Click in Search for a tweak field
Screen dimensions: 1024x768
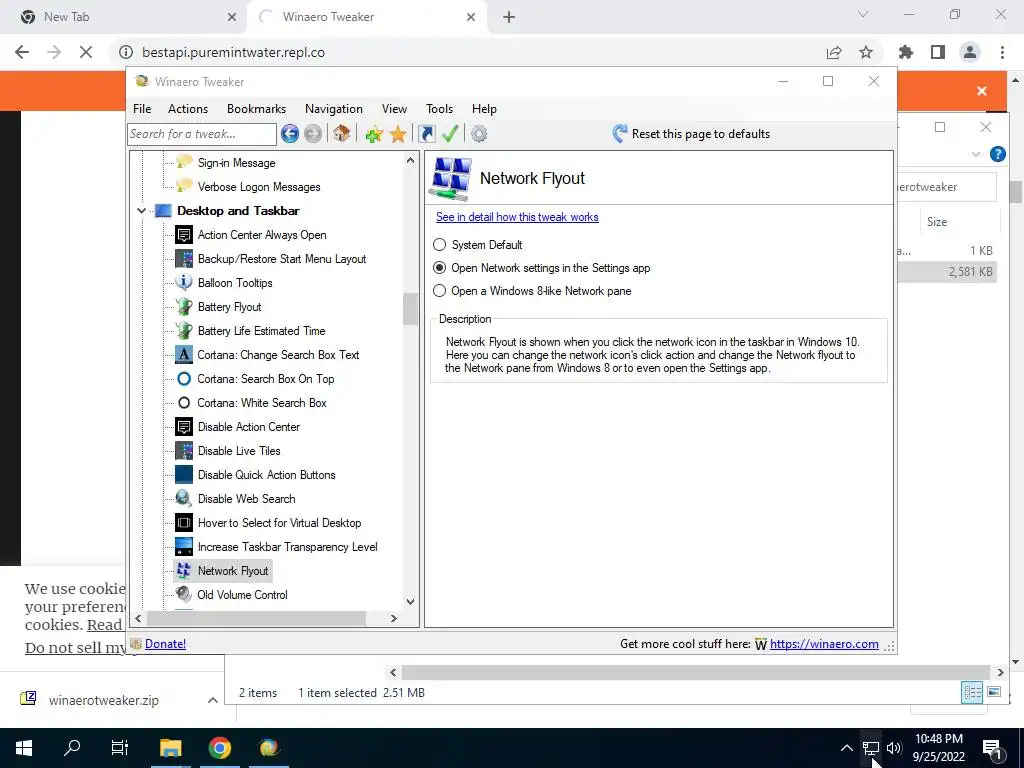pyautogui.click(x=202, y=134)
